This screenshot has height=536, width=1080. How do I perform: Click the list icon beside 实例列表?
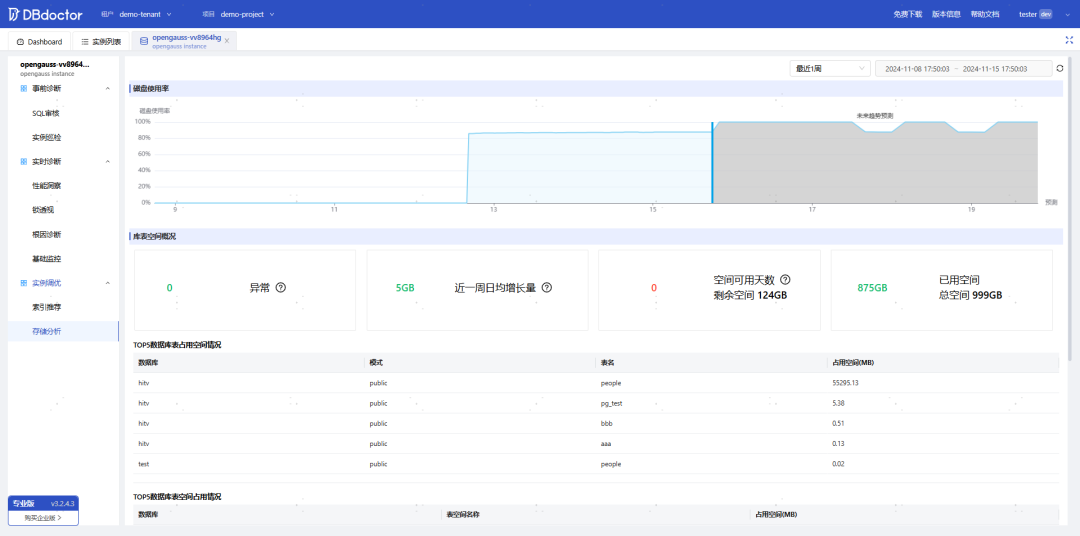tap(85, 42)
